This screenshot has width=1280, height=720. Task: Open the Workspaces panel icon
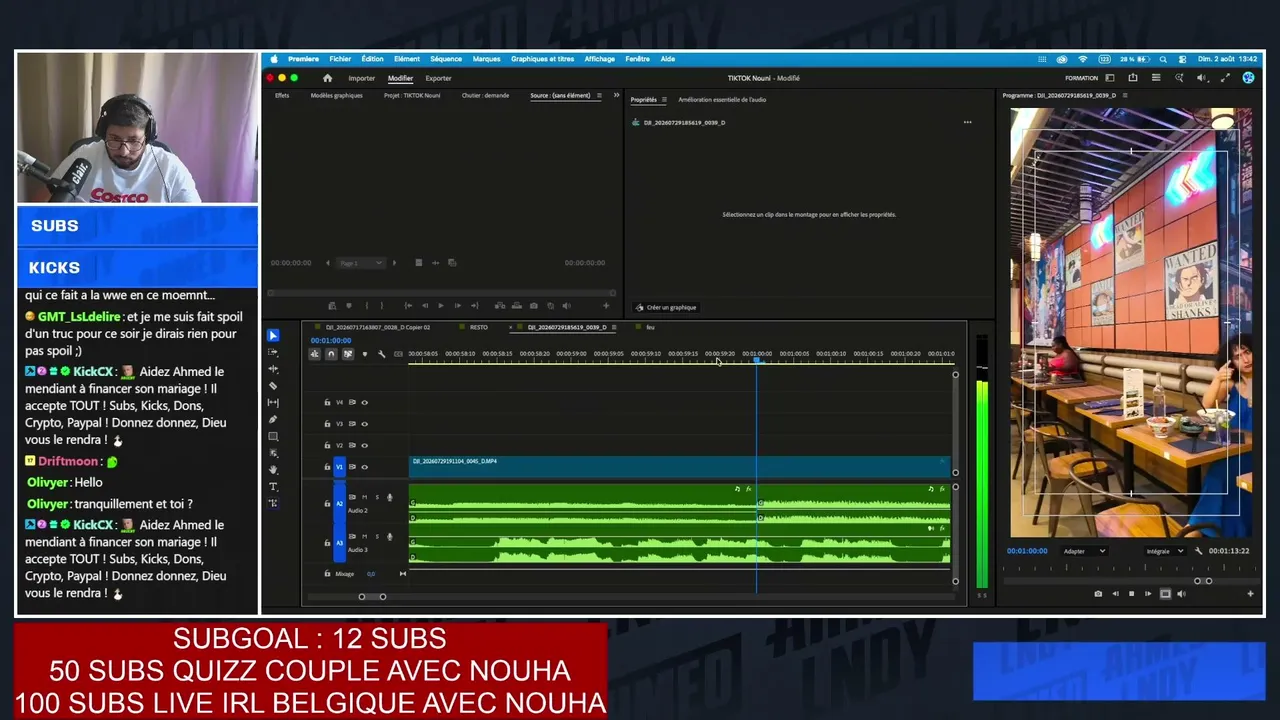click(1109, 78)
